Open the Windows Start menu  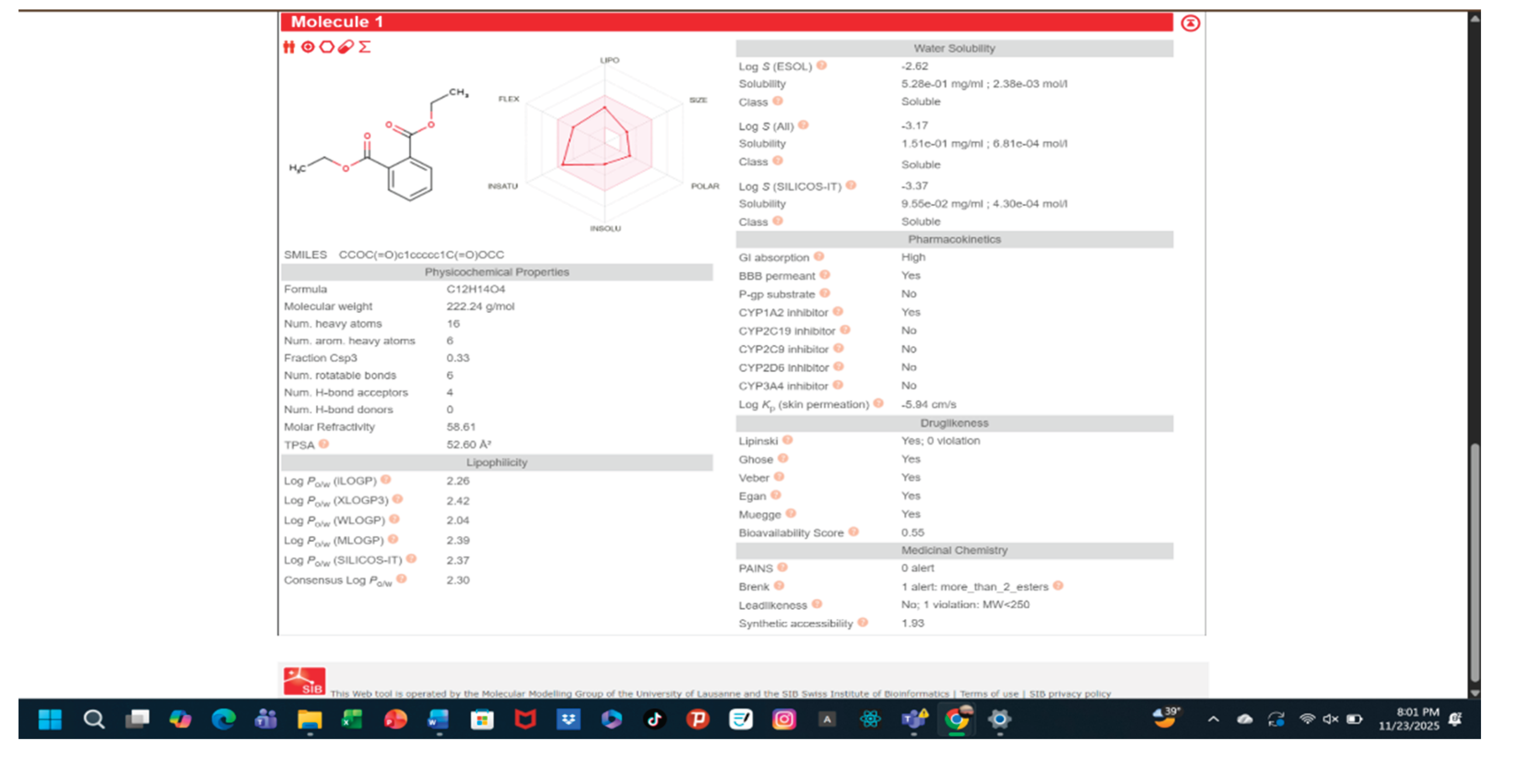[50, 719]
